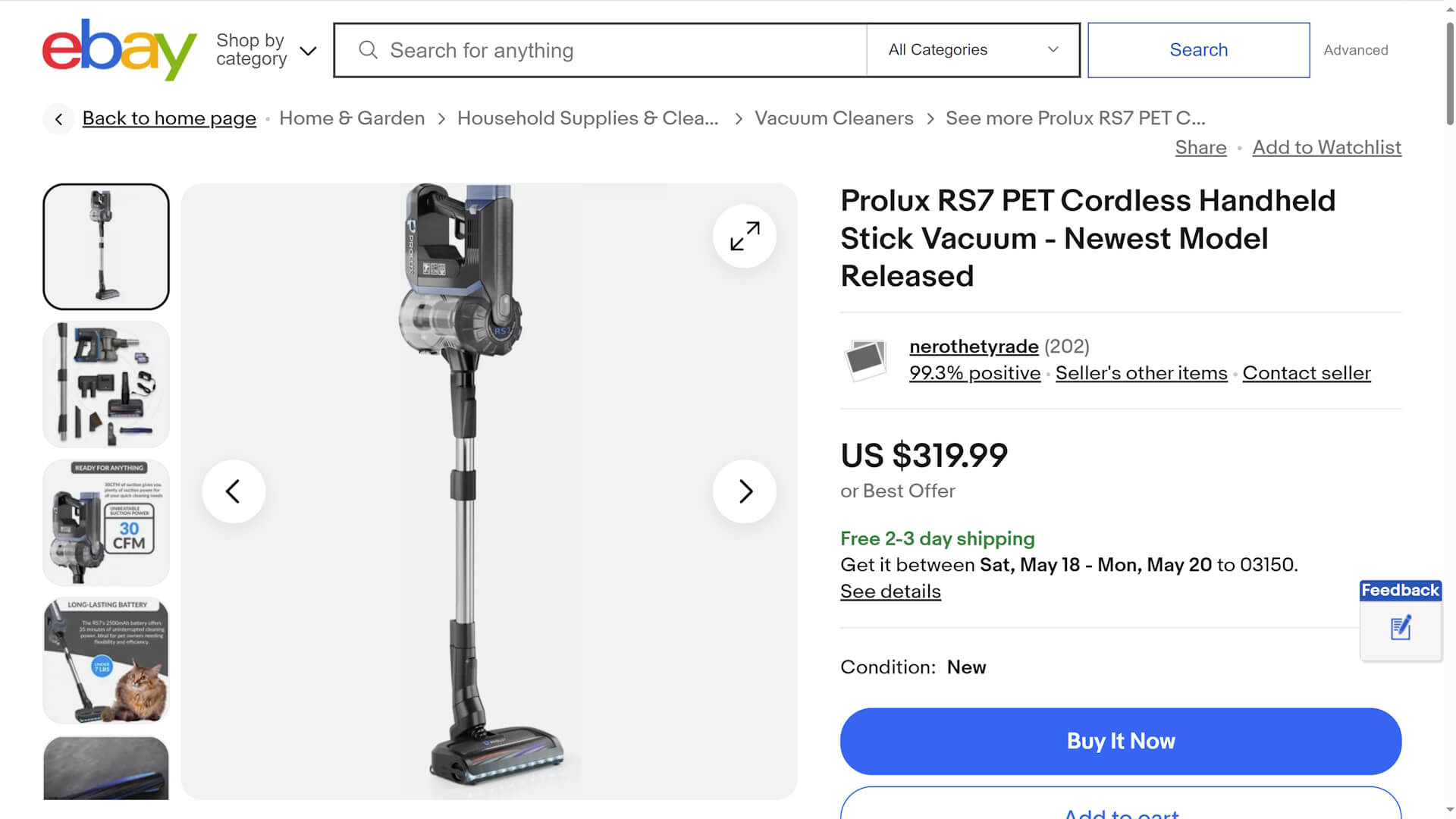
Task: Select the 30 CFM suction thumbnail
Action: pos(106,522)
